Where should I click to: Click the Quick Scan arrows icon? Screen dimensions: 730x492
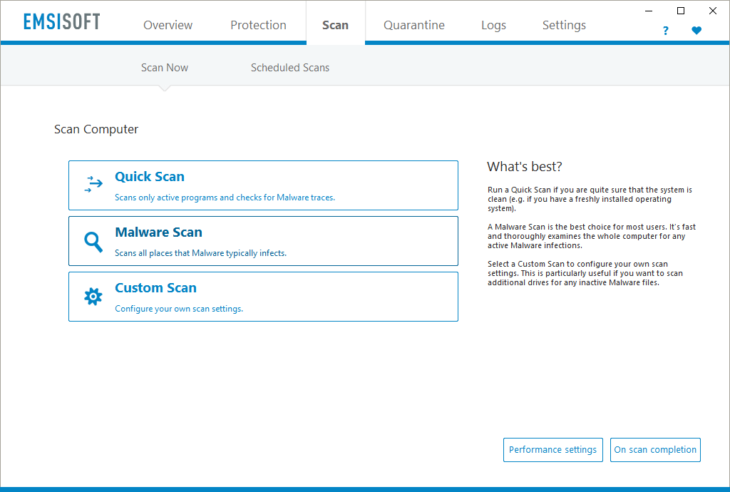(x=94, y=184)
